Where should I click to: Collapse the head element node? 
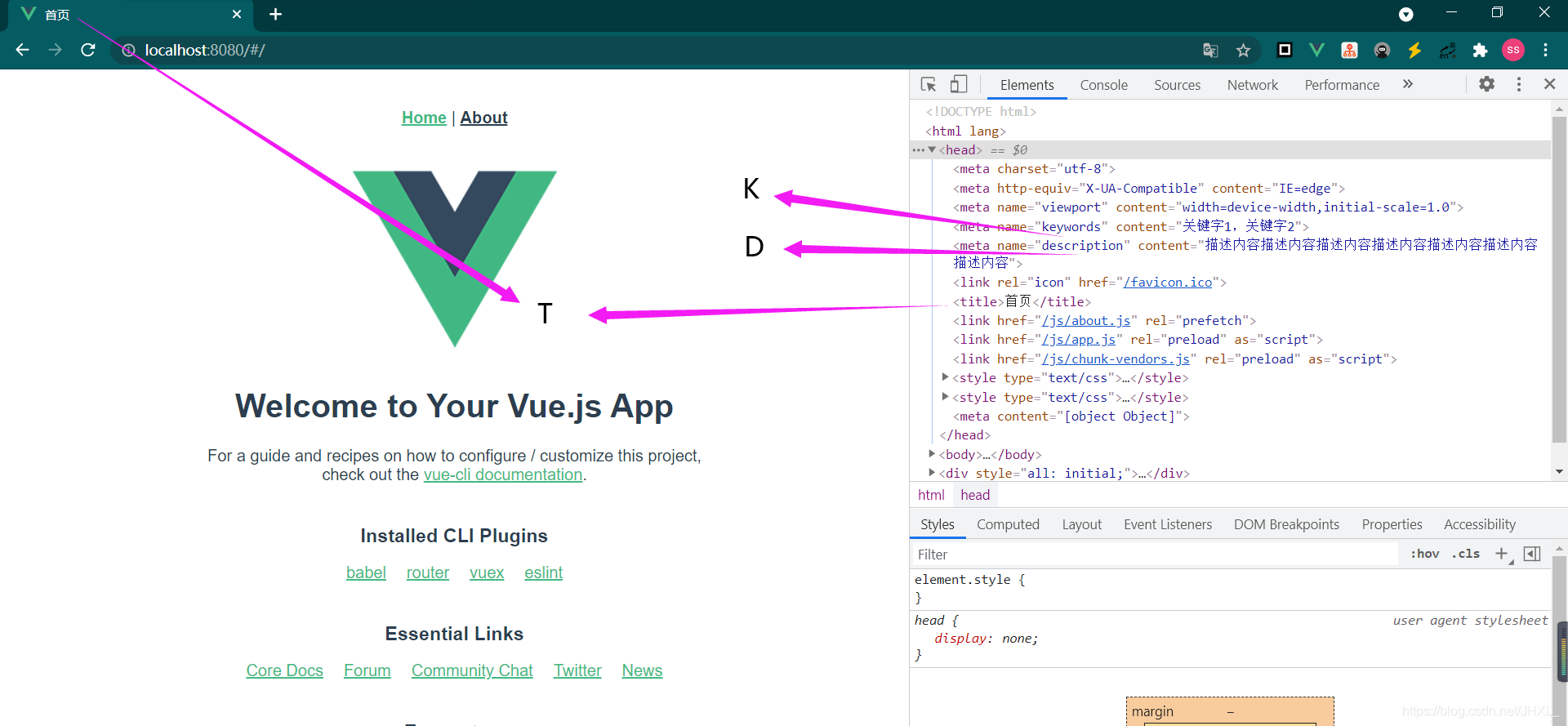click(x=932, y=149)
